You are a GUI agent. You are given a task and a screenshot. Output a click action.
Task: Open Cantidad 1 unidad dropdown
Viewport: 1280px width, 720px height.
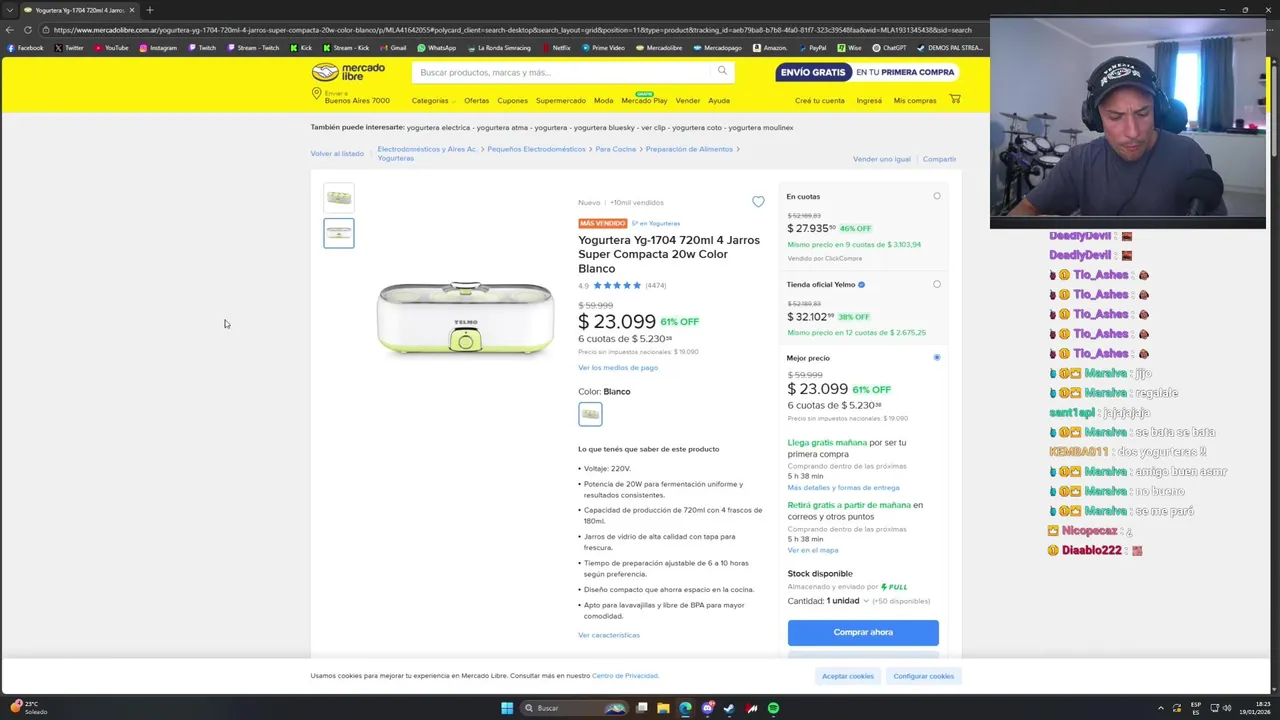coord(848,601)
